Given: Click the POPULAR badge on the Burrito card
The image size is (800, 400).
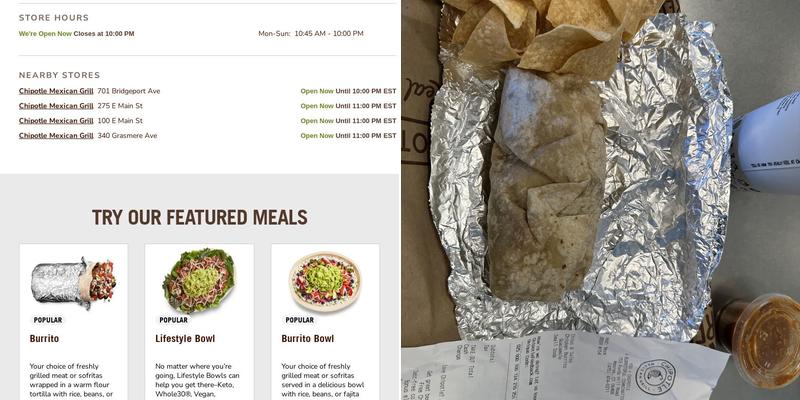Looking at the screenshot, I should point(48,320).
